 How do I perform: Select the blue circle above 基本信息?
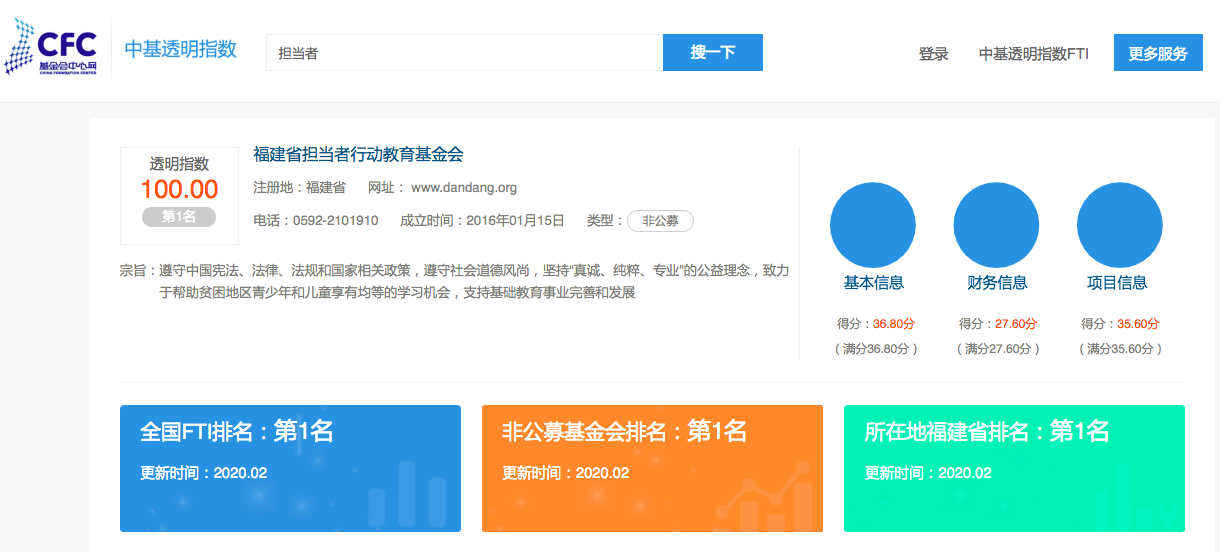coord(873,225)
